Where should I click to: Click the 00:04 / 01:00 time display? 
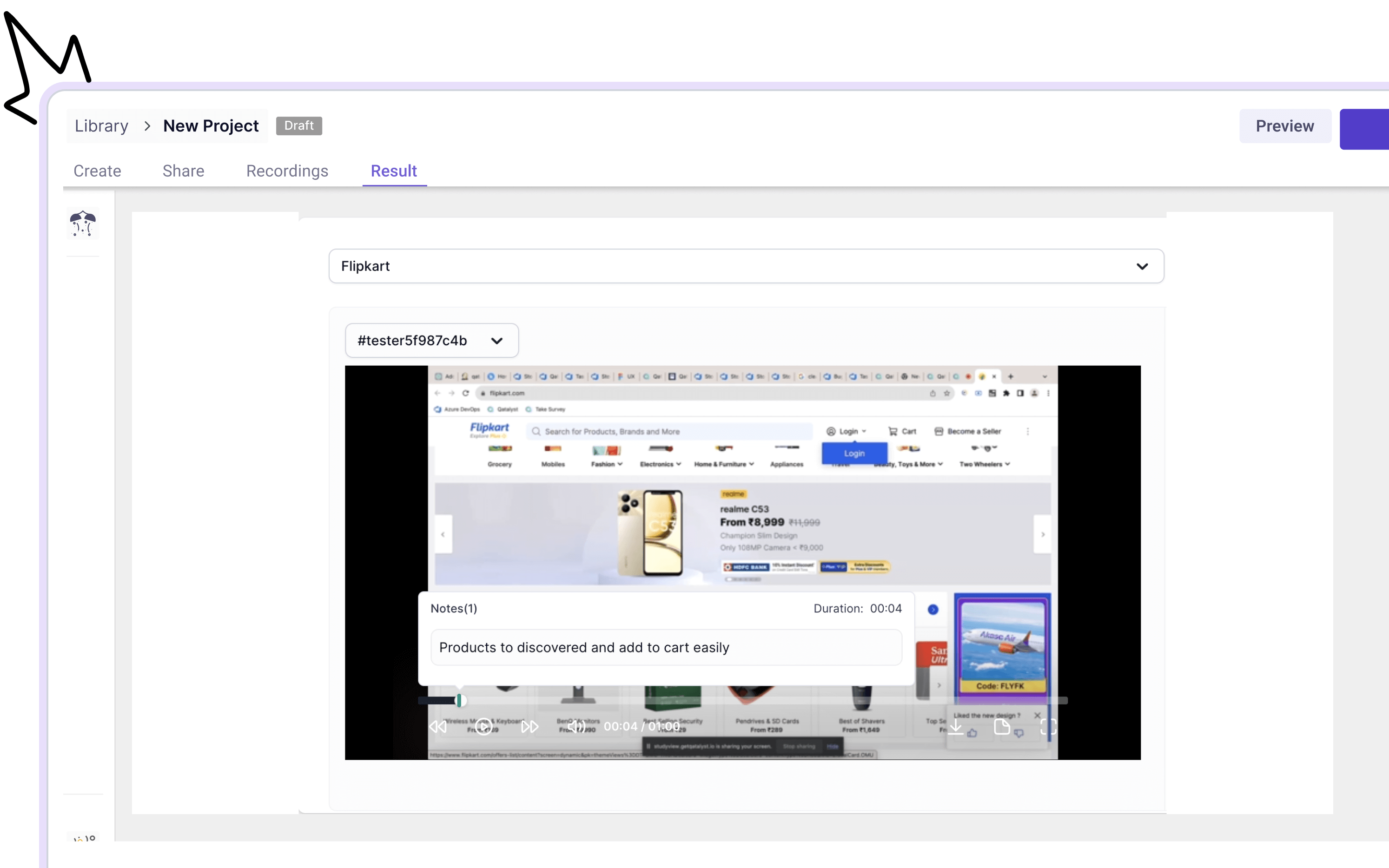[x=642, y=726]
